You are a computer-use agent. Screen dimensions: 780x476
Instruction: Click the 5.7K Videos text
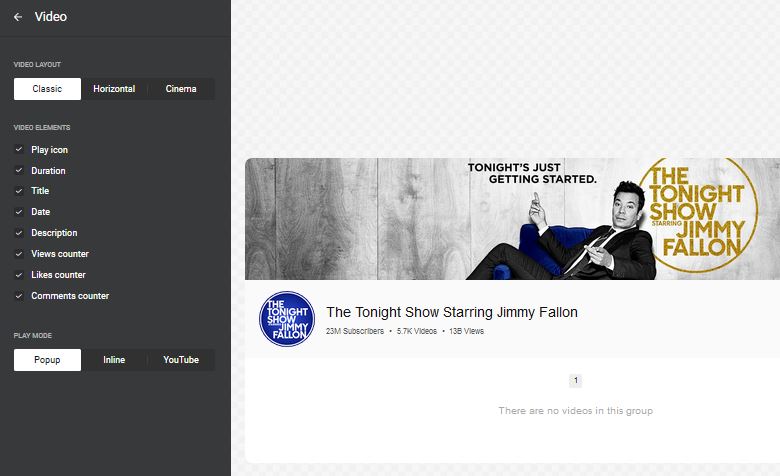point(417,331)
